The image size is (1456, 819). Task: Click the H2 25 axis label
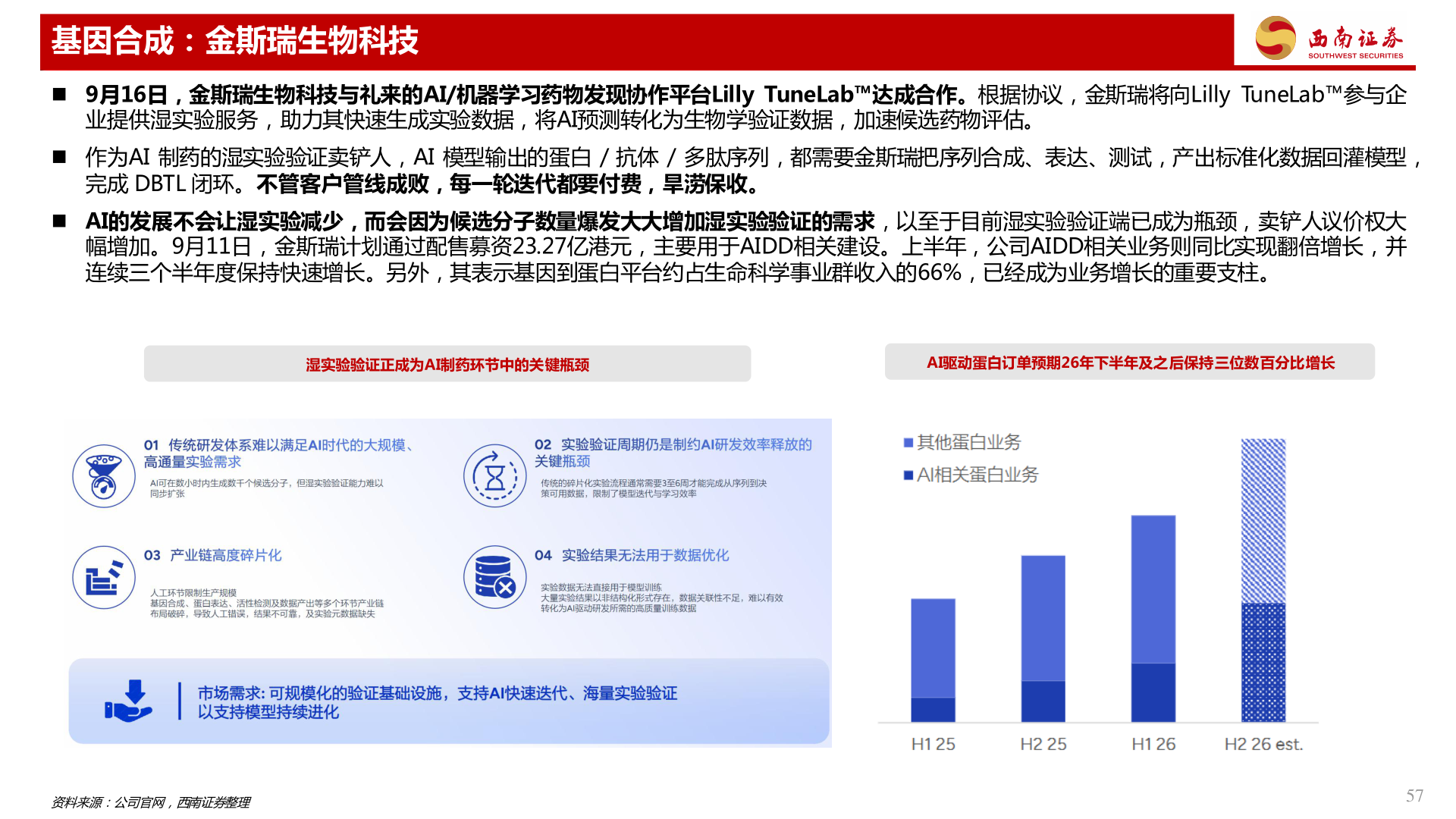pyautogui.click(x=1043, y=745)
